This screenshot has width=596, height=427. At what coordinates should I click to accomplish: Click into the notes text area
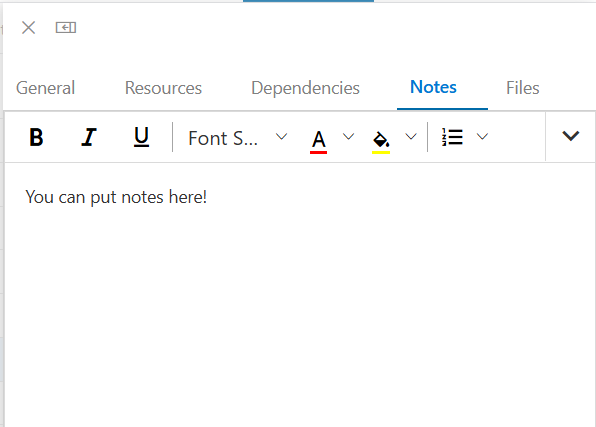pos(300,295)
